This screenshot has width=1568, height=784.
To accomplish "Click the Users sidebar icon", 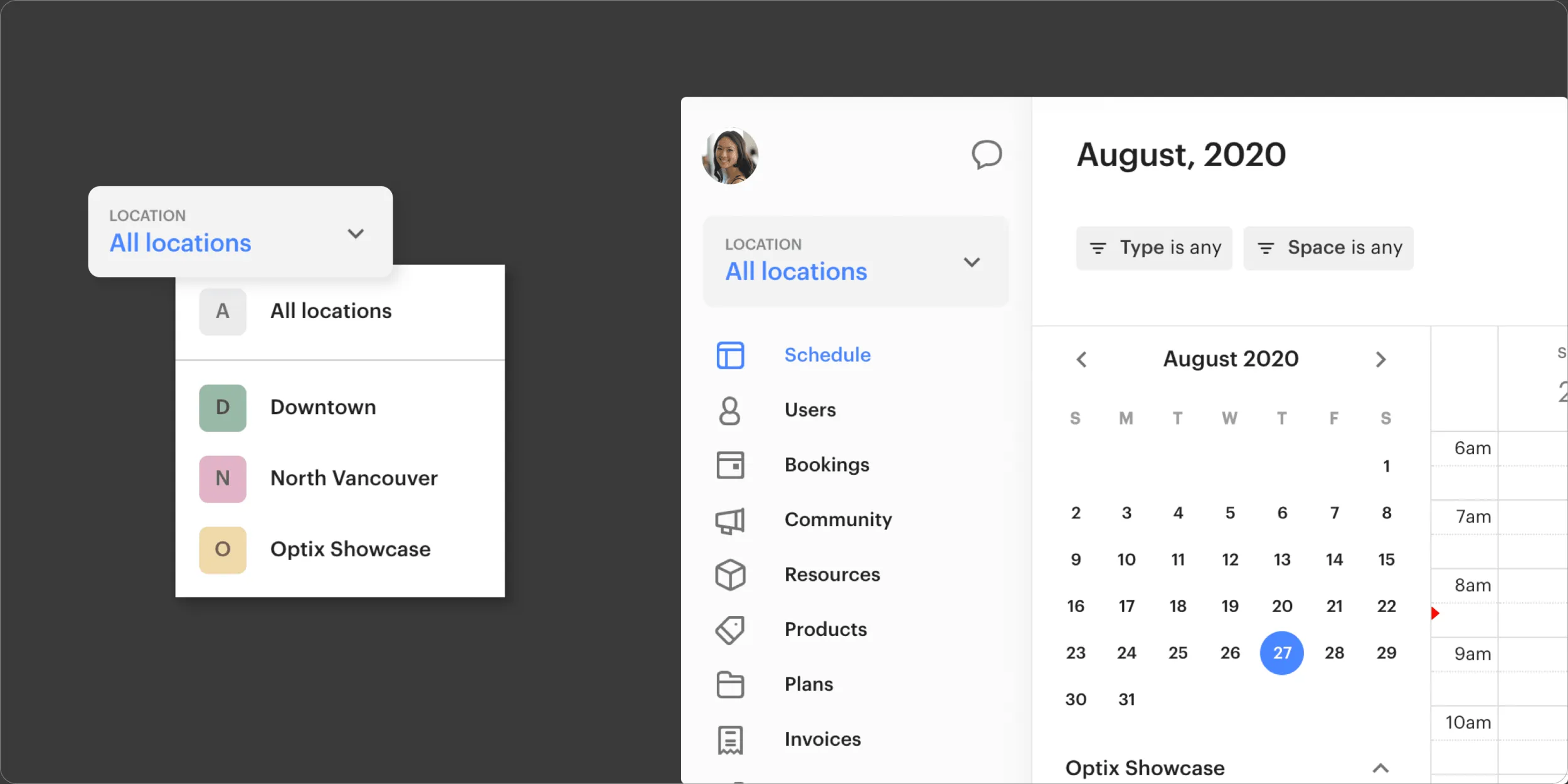I will click(730, 409).
